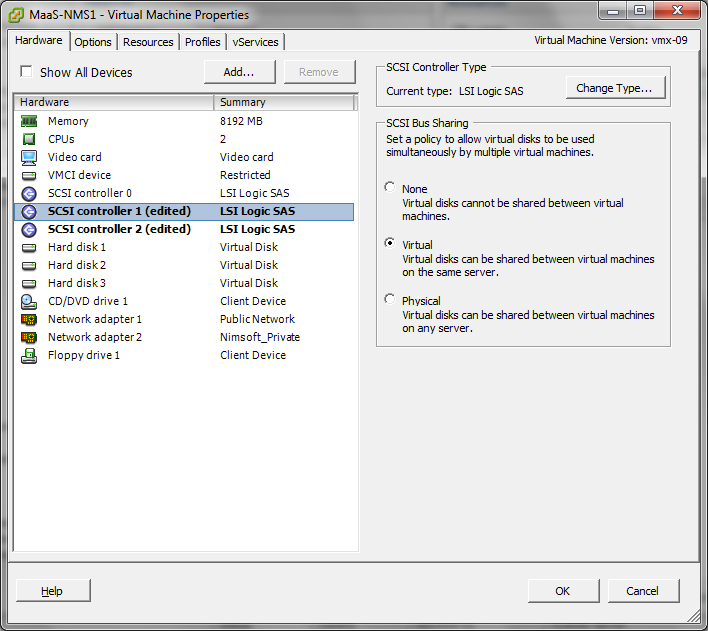708x631 pixels.
Task: Open the Profiles tab
Action: pos(203,42)
